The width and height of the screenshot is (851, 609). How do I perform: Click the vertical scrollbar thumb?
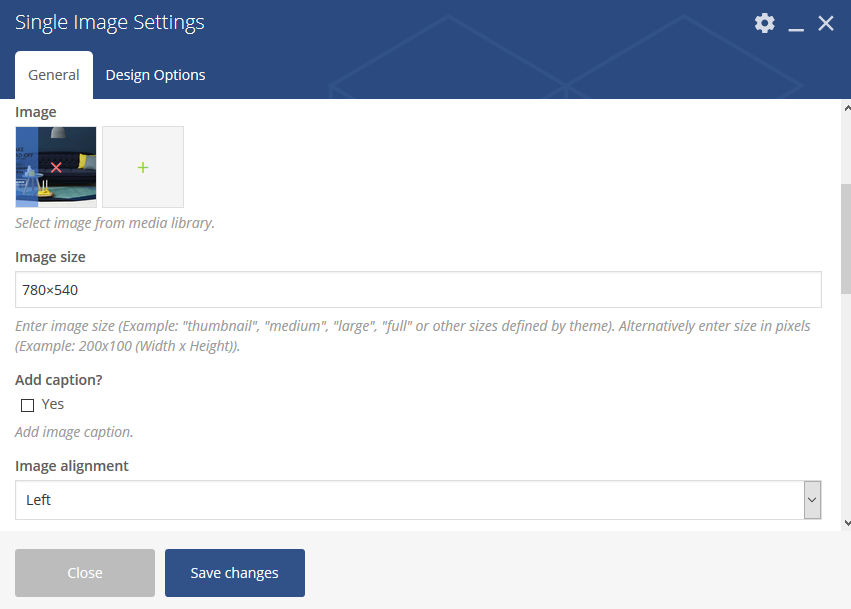846,239
